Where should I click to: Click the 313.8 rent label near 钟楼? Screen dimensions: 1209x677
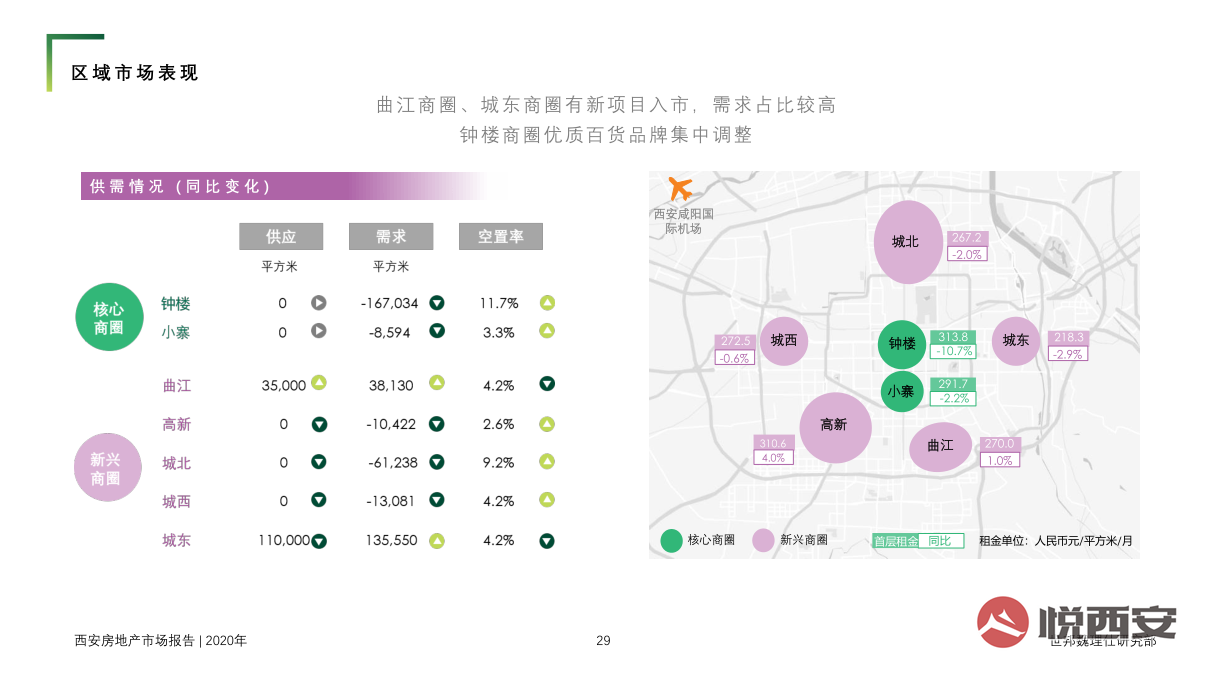point(952,337)
